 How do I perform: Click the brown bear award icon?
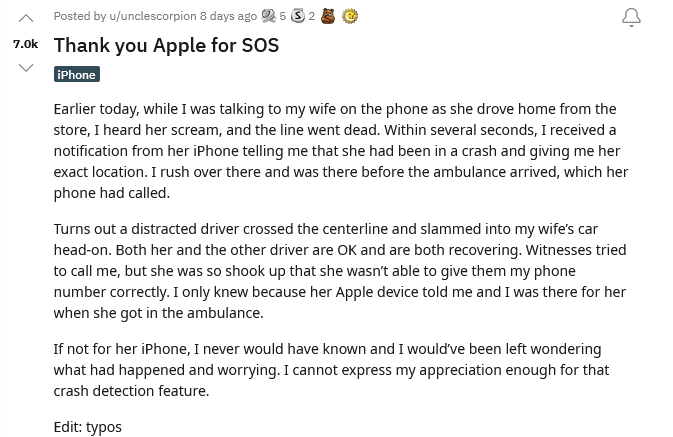pos(328,16)
